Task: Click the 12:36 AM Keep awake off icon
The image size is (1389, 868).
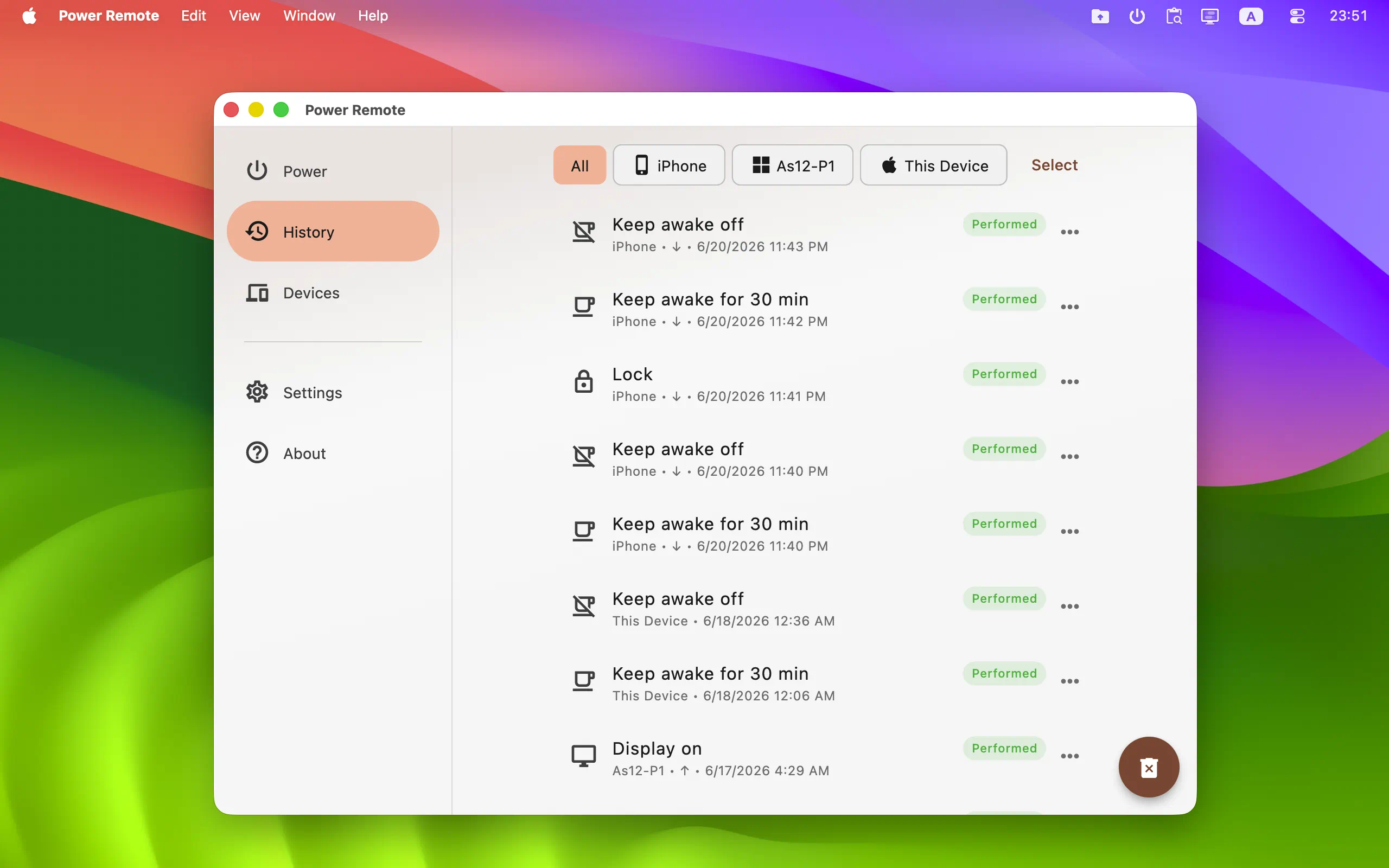Action: [583, 606]
